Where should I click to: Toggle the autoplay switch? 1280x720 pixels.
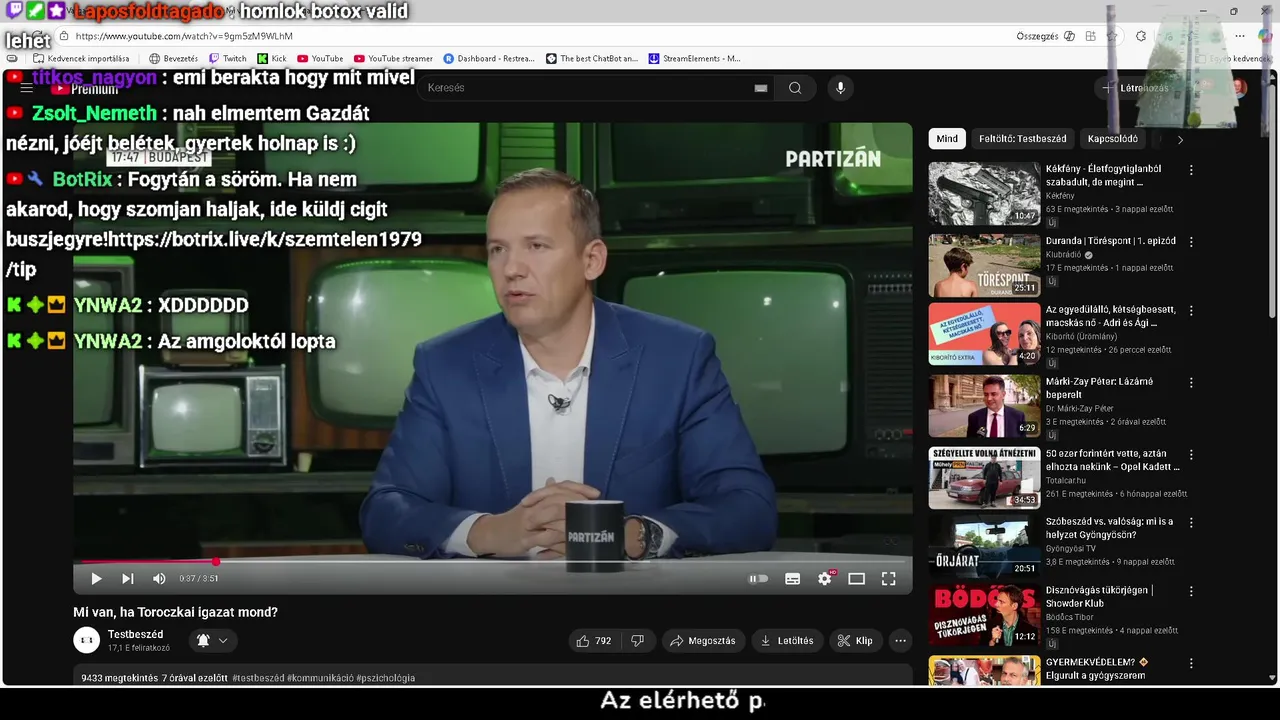tap(759, 578)
